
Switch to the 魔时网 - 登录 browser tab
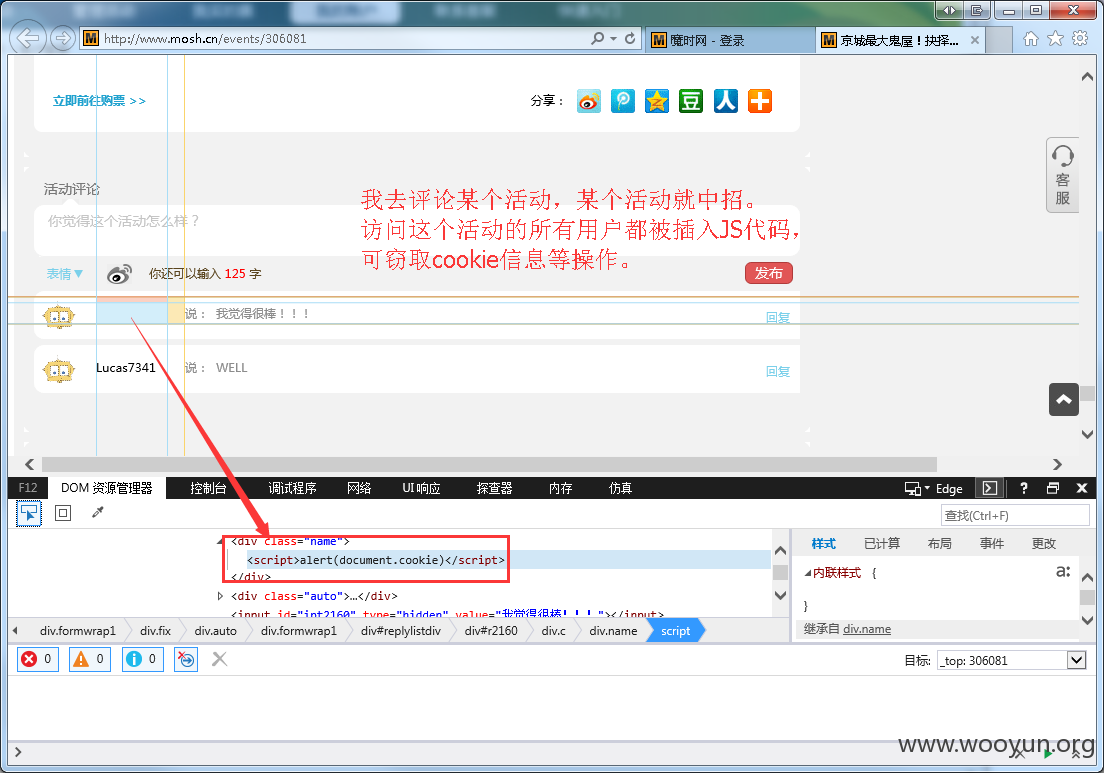point(730,40)
